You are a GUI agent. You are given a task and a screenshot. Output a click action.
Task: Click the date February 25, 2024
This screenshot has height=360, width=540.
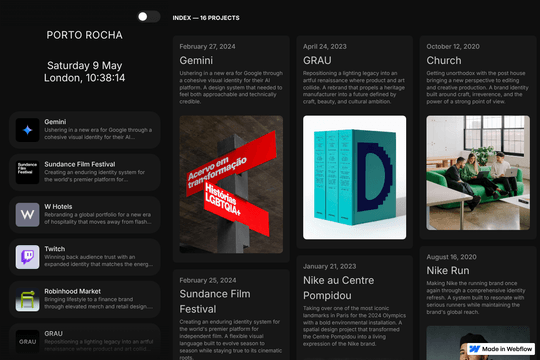coord(208,280)
